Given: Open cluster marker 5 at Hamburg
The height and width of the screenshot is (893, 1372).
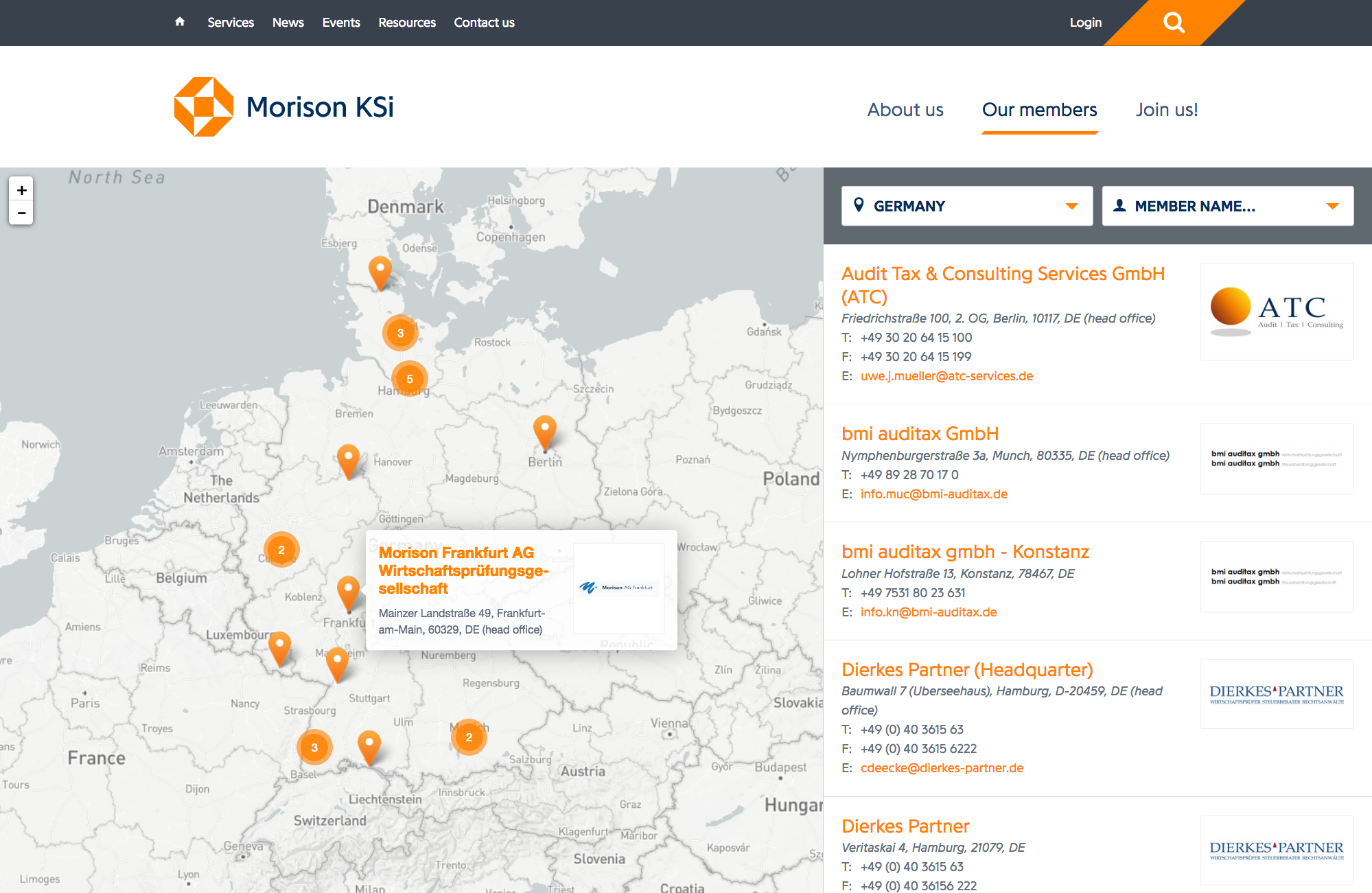Looking at the screenshot, I should click(x=410, y=379).
